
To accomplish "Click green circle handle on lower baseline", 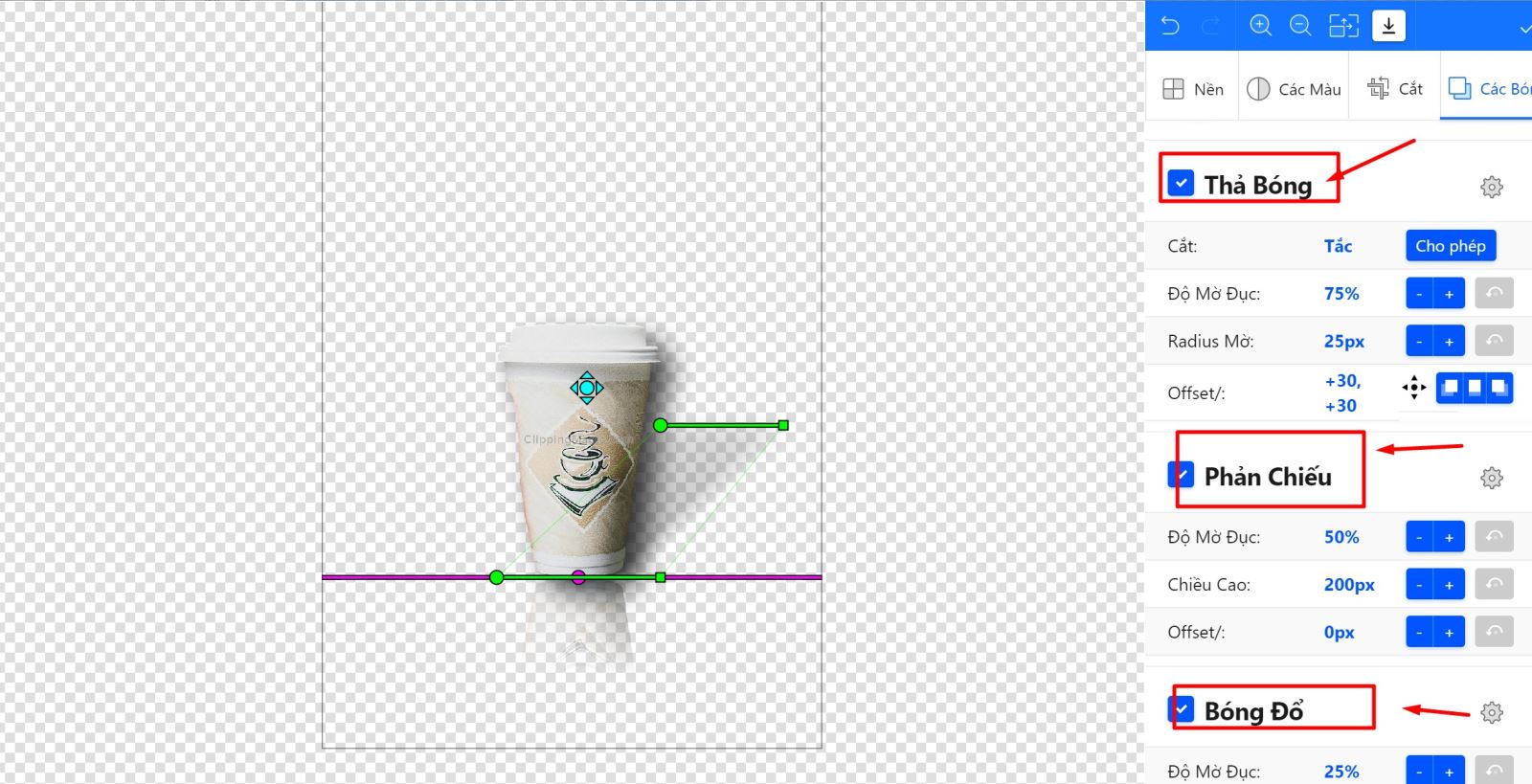I will click(496, 577).
